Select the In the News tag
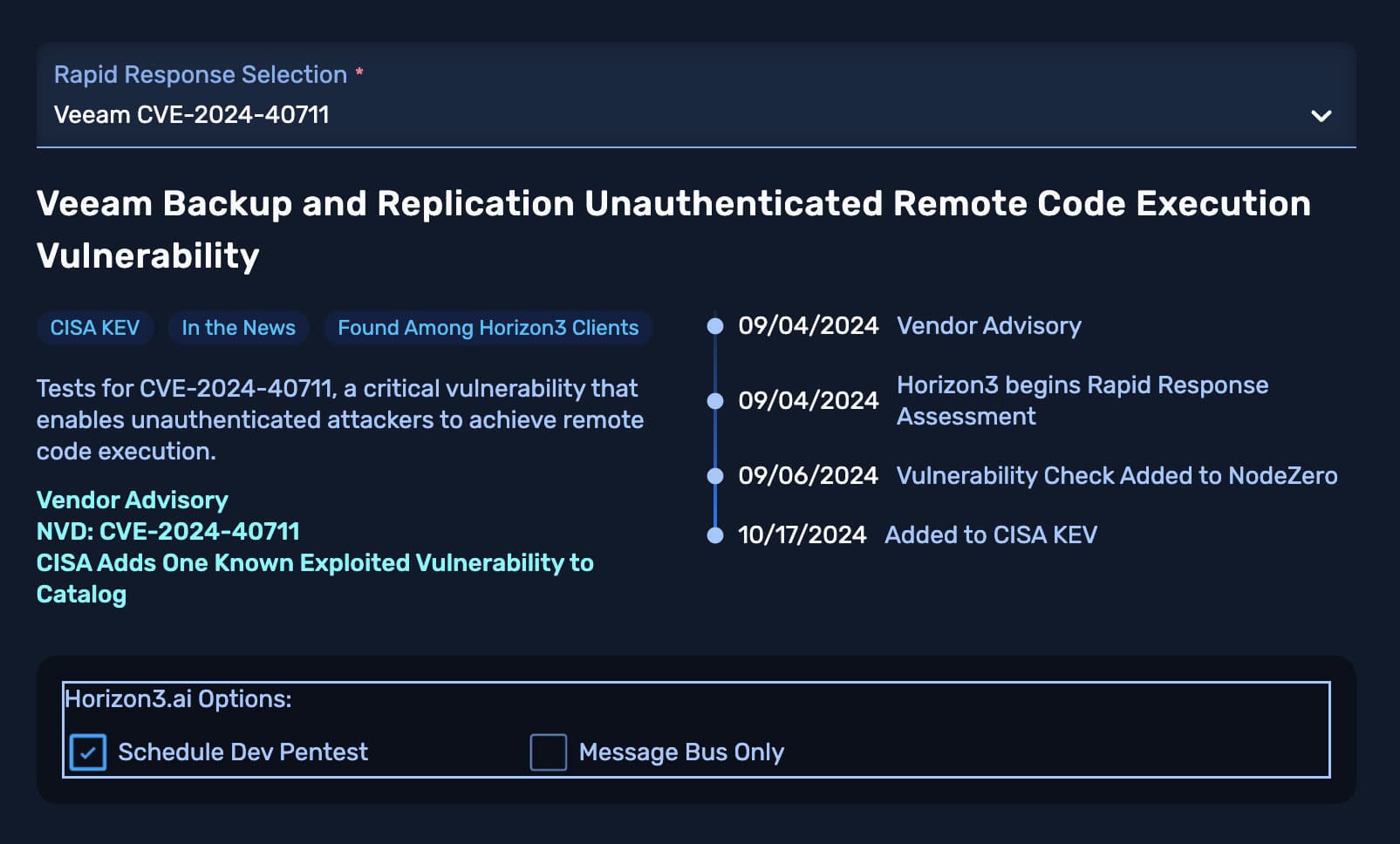This screenshot has height=844, width=1400. [238, 328]
